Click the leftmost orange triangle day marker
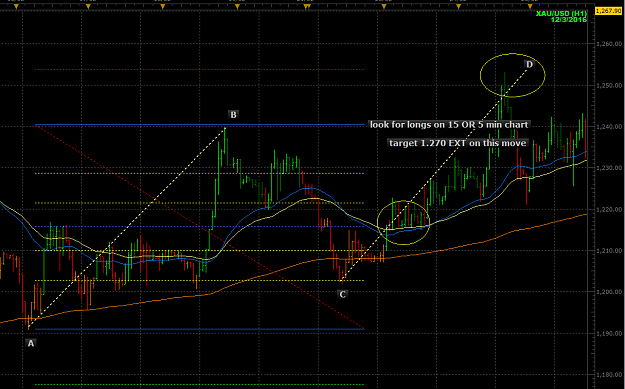625x389 pixels. pyautogui.click(x=16, y=7)
